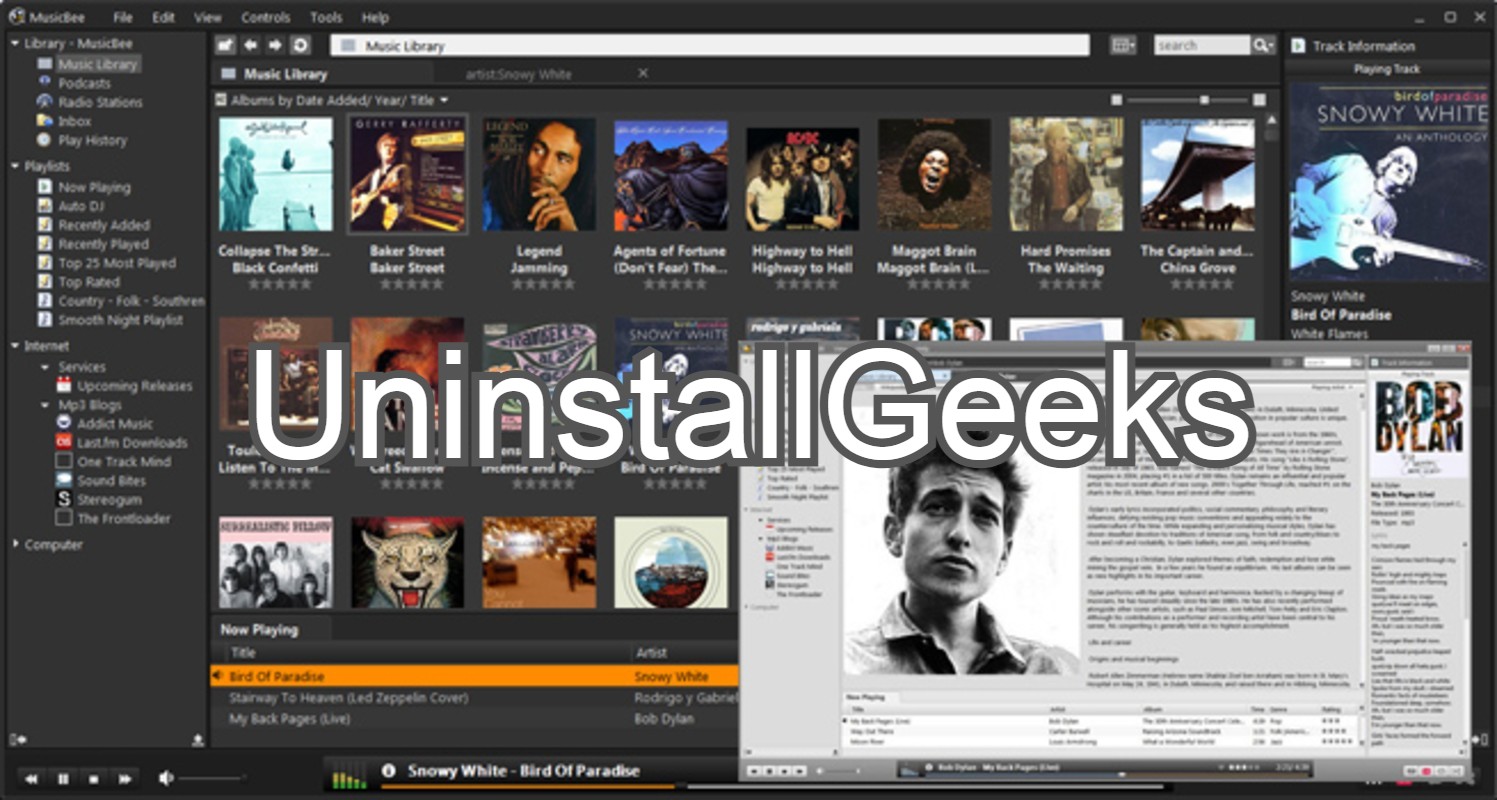Screen dimensions: 1497x800
Task: Open the Tools menu
Action: (x=326, y=17)
